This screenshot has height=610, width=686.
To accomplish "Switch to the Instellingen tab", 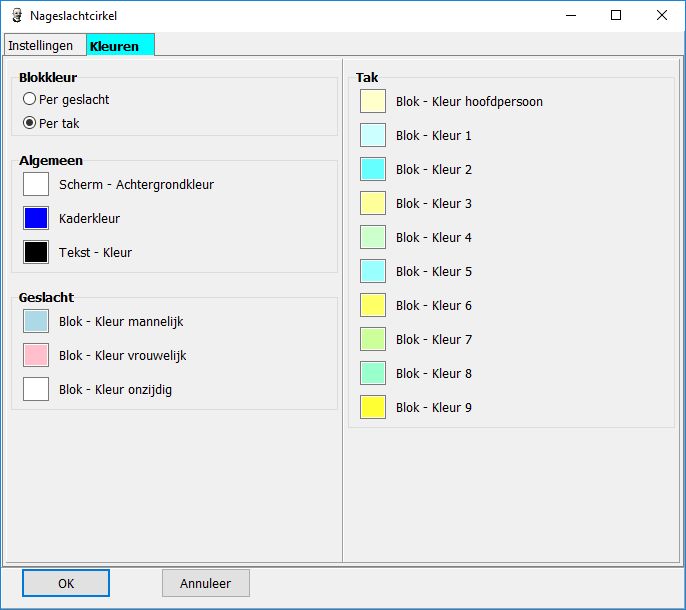I will tap(41, 45).
